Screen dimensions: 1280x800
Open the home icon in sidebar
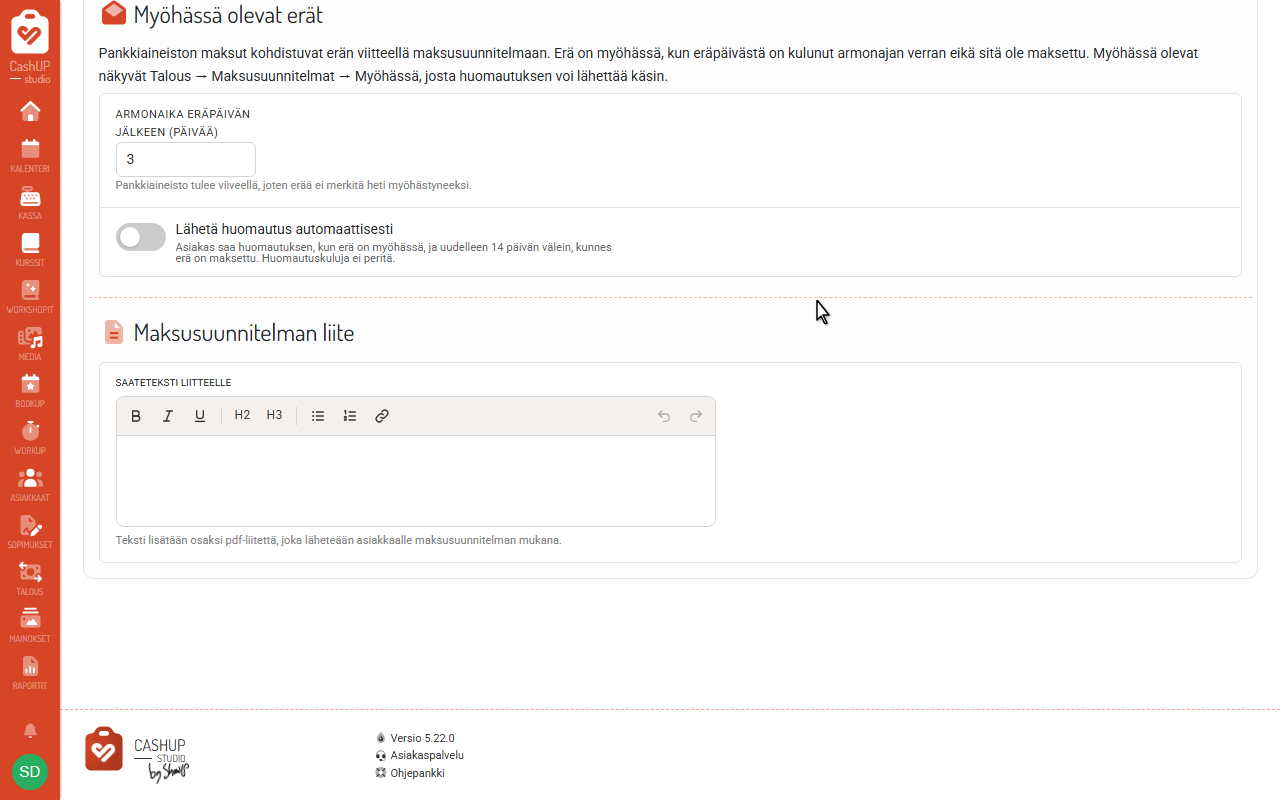[x=30, y=111]
